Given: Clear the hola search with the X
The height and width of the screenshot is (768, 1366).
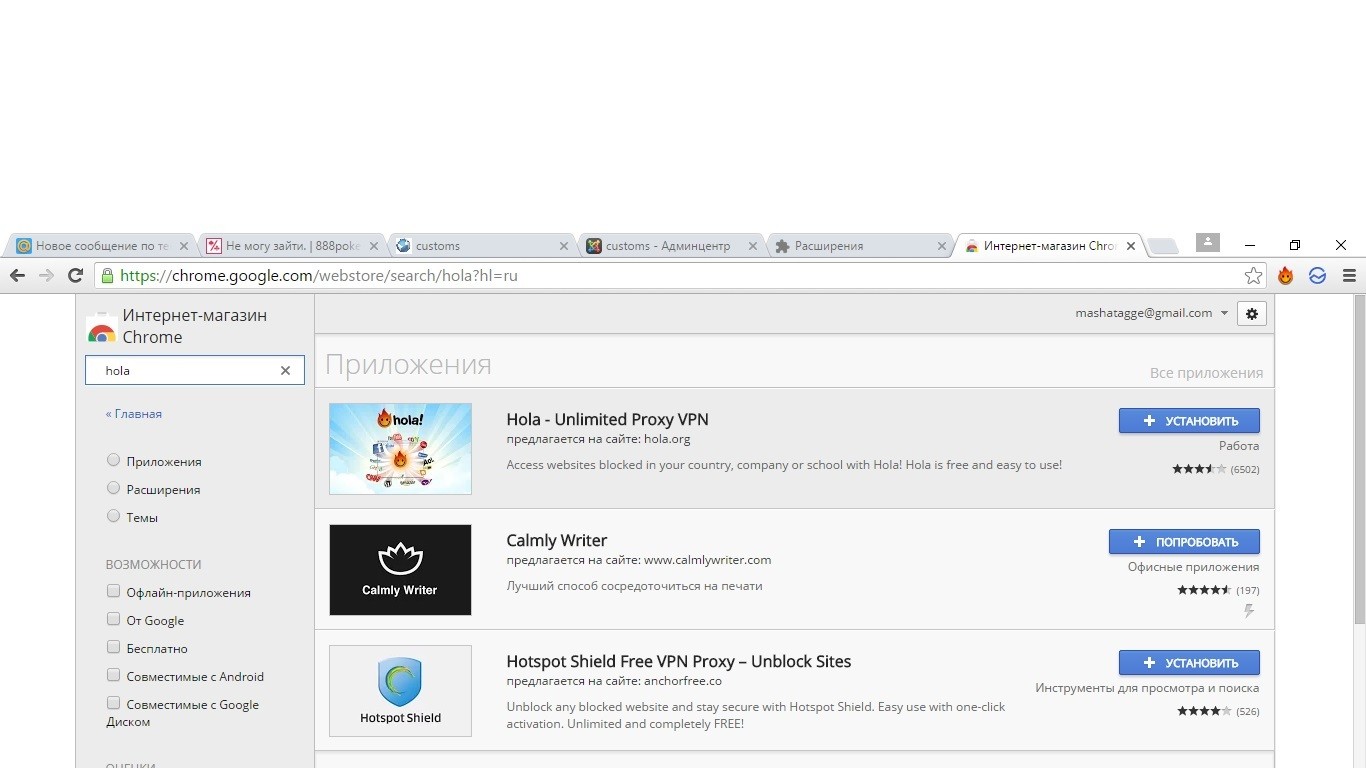Looking at the screenshot, I should pyautogui.click(x=285, y=370).
